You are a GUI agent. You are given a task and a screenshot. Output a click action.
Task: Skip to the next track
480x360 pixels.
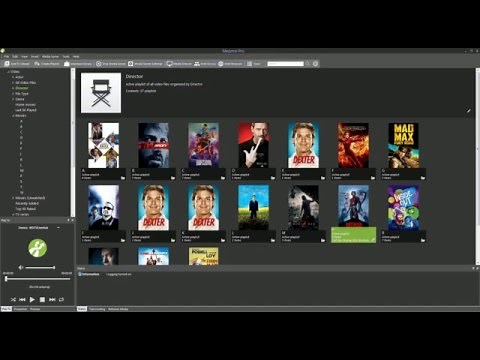52,299
